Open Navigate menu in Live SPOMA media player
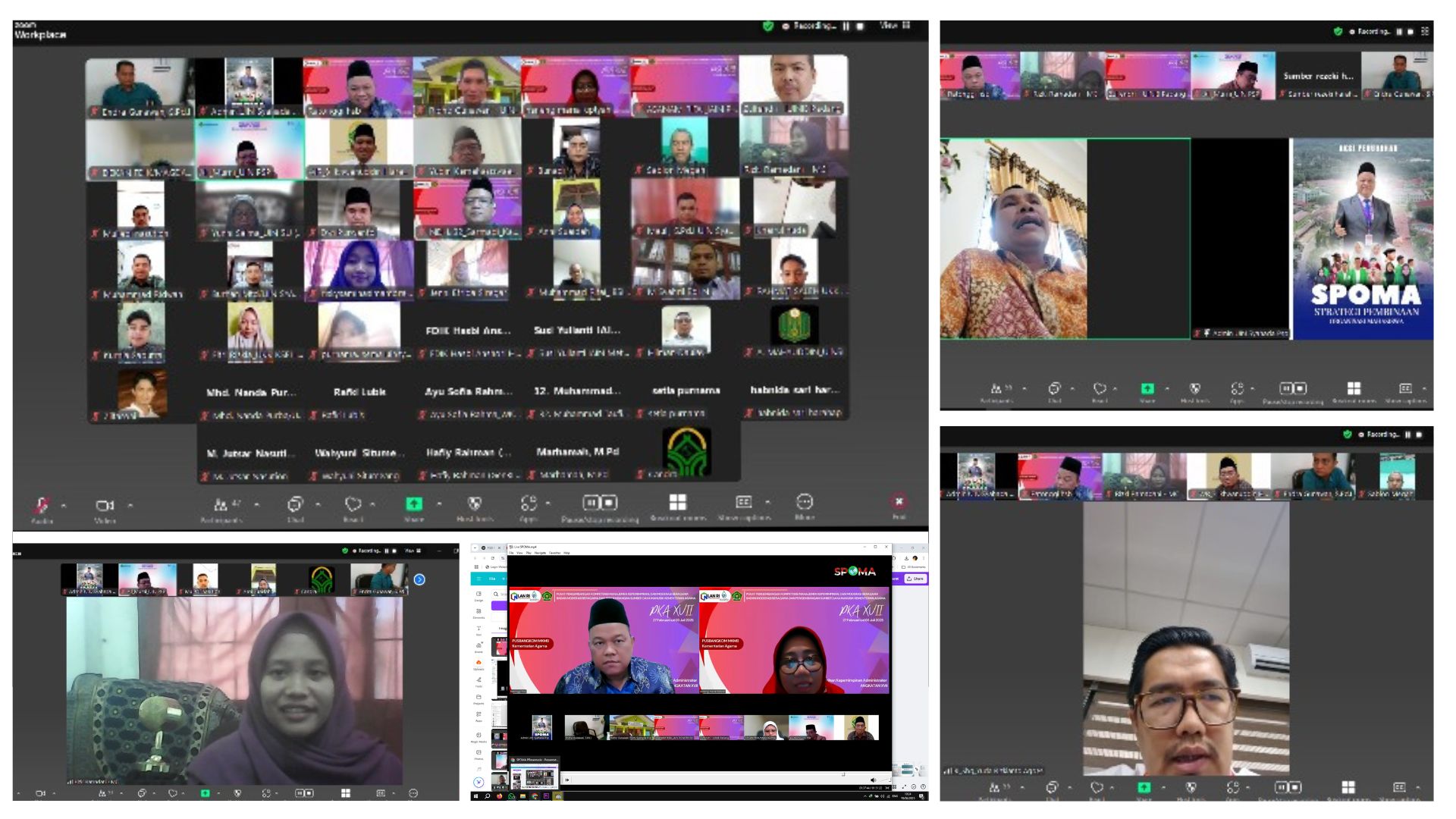 (540, 553)
